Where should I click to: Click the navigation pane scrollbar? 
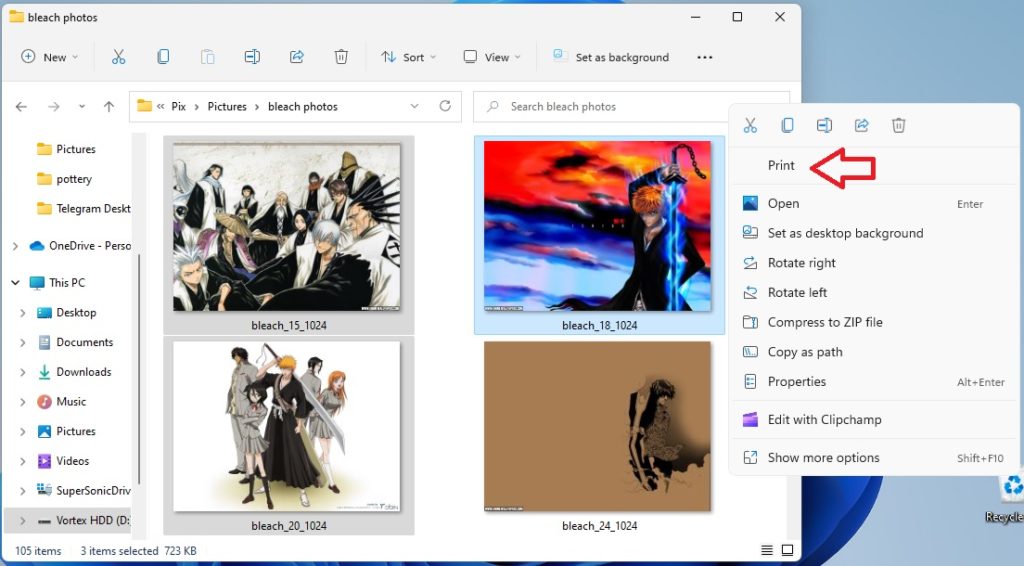[139, 369]
